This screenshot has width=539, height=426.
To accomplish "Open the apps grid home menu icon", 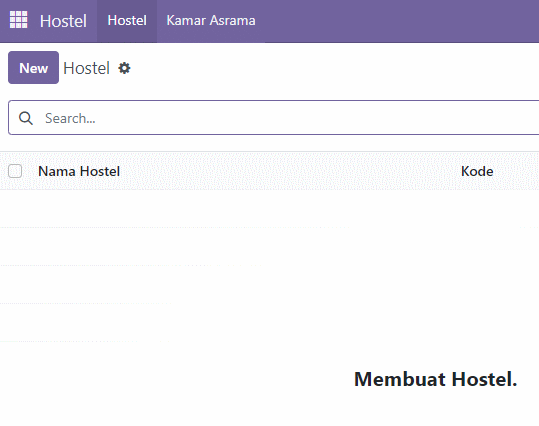I will pos(19,20).
